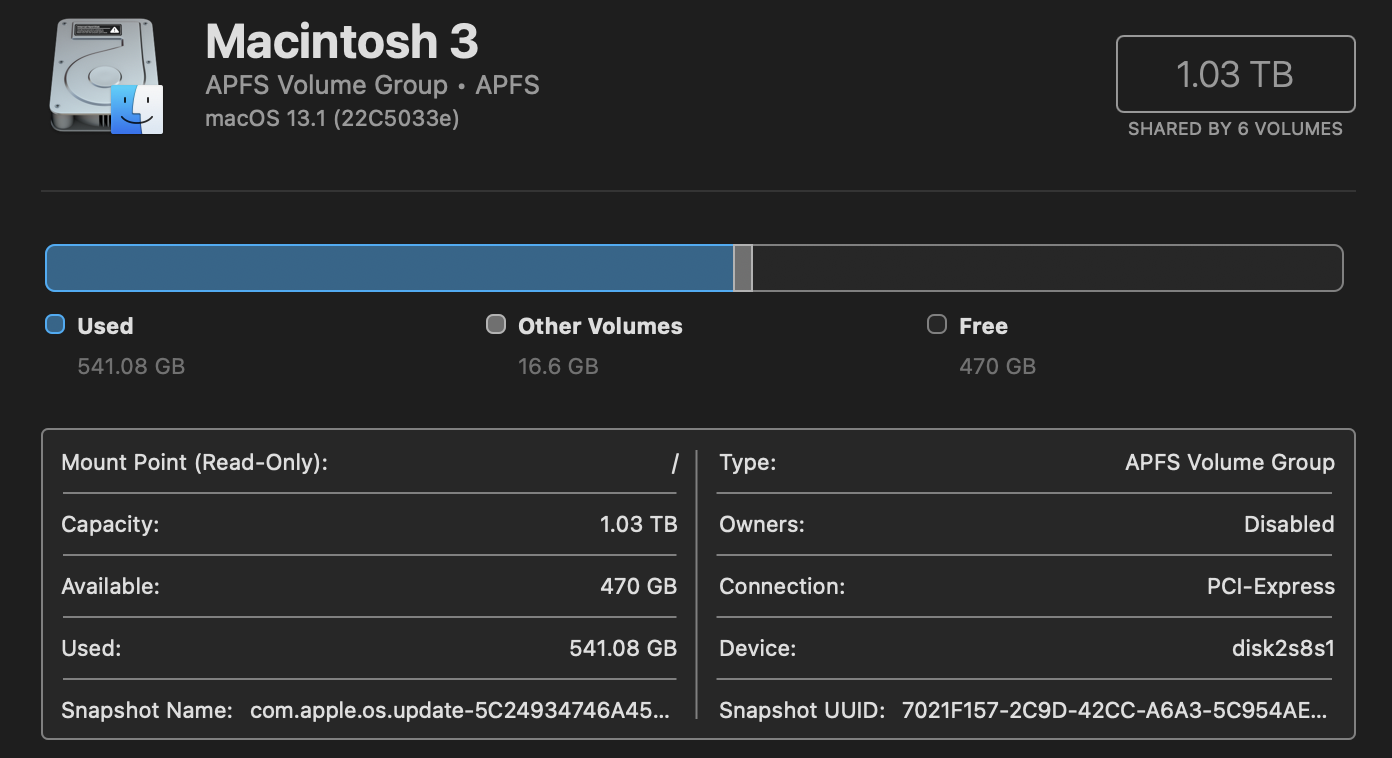Screen dimensions: 1392x758
Task: Click the blue used segment of storage bar
Action: (x=389, y=268)
